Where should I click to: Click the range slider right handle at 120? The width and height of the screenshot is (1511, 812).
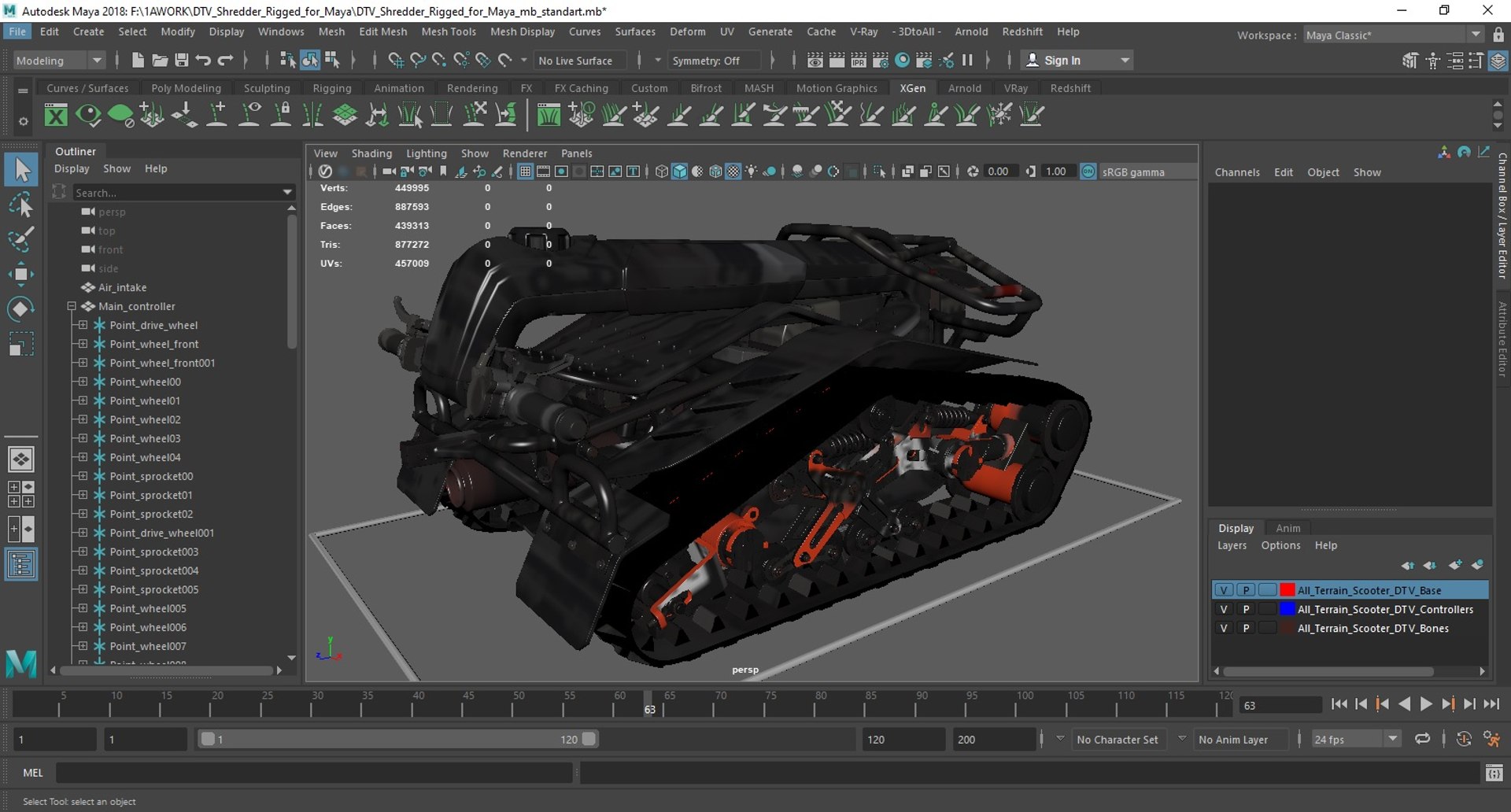click(x=589, y=739)
